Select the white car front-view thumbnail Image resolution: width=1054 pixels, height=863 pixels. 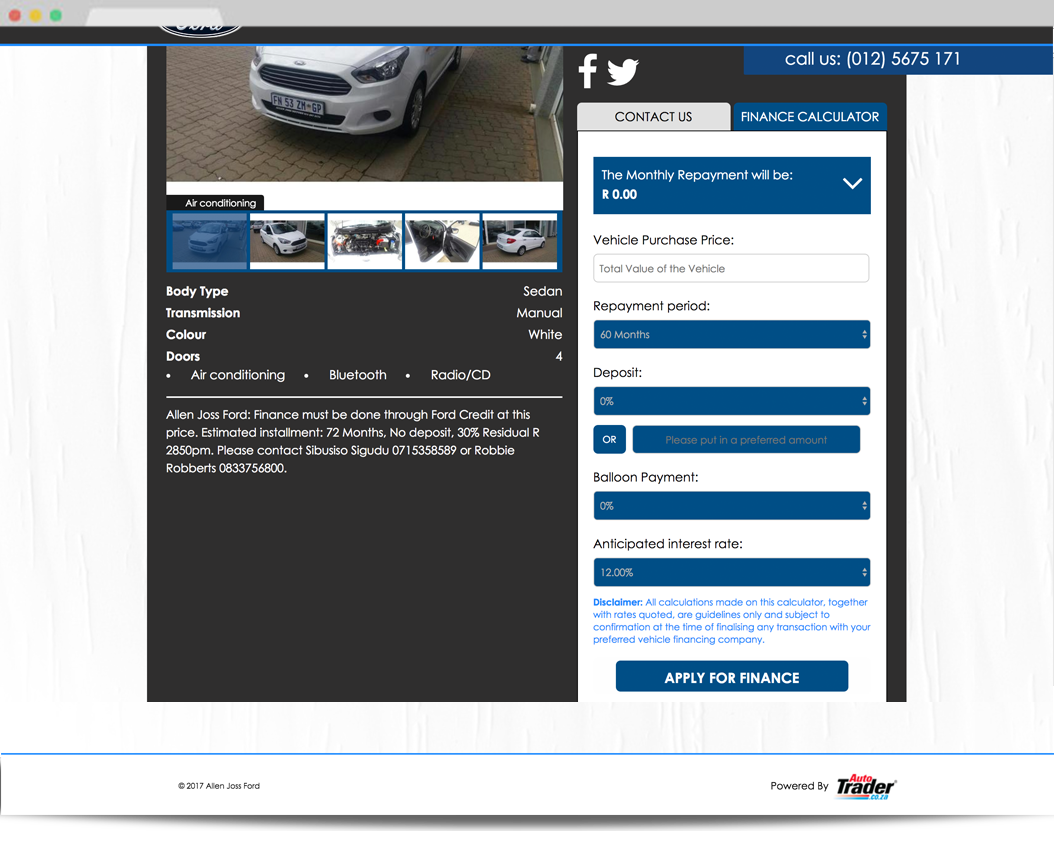[287, 241]
